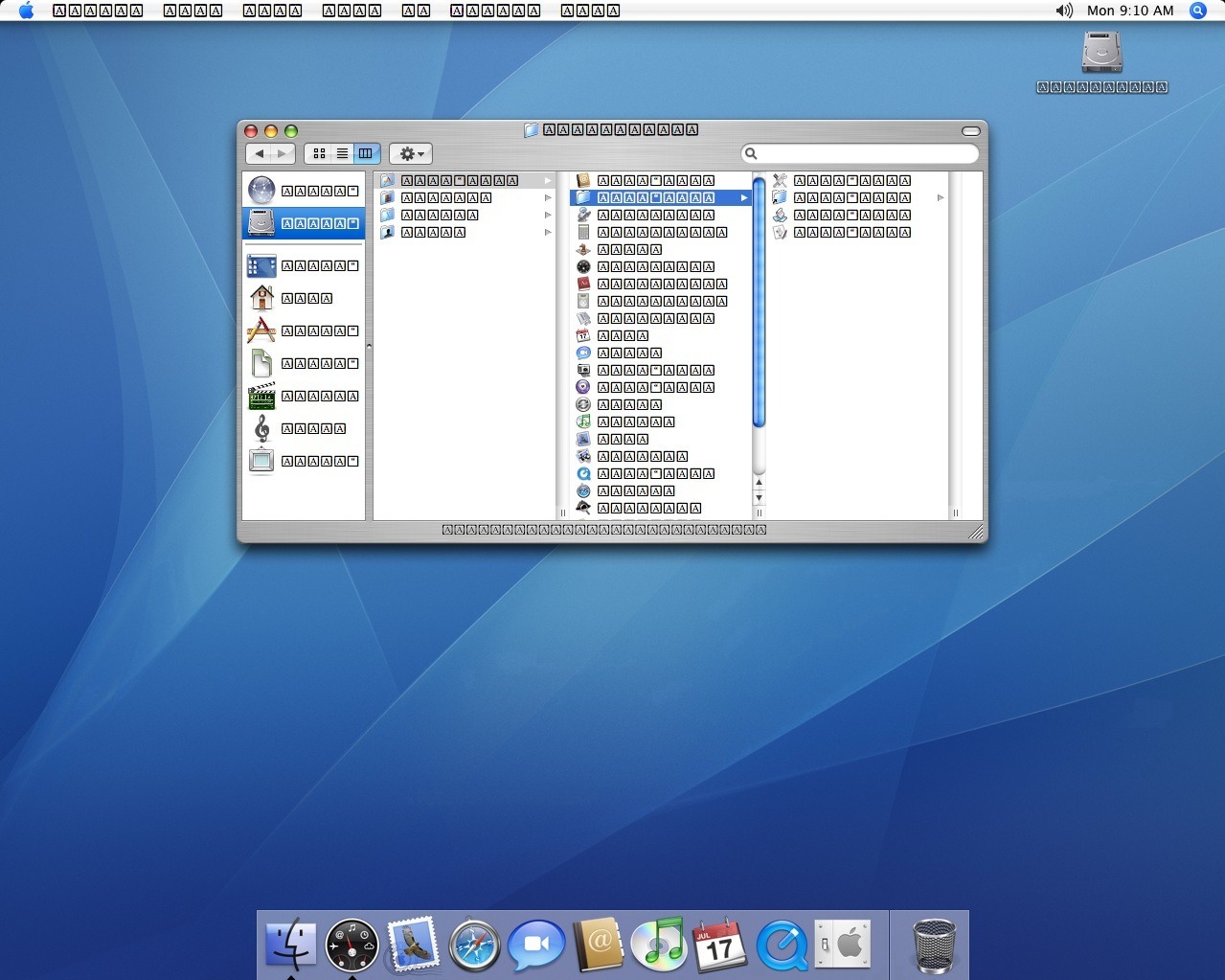The image size is (1225, 980).
Task: Select the Music treble clef sidebar item
Action: click(x=261, y=428)
